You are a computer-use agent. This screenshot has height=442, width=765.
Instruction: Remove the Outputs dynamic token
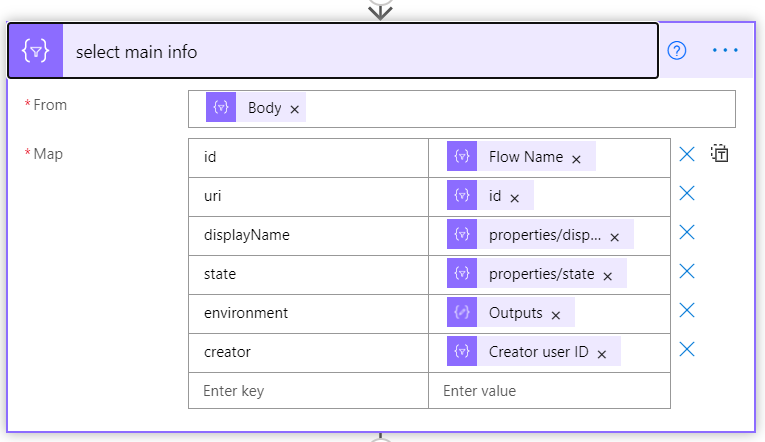(556, 316)
